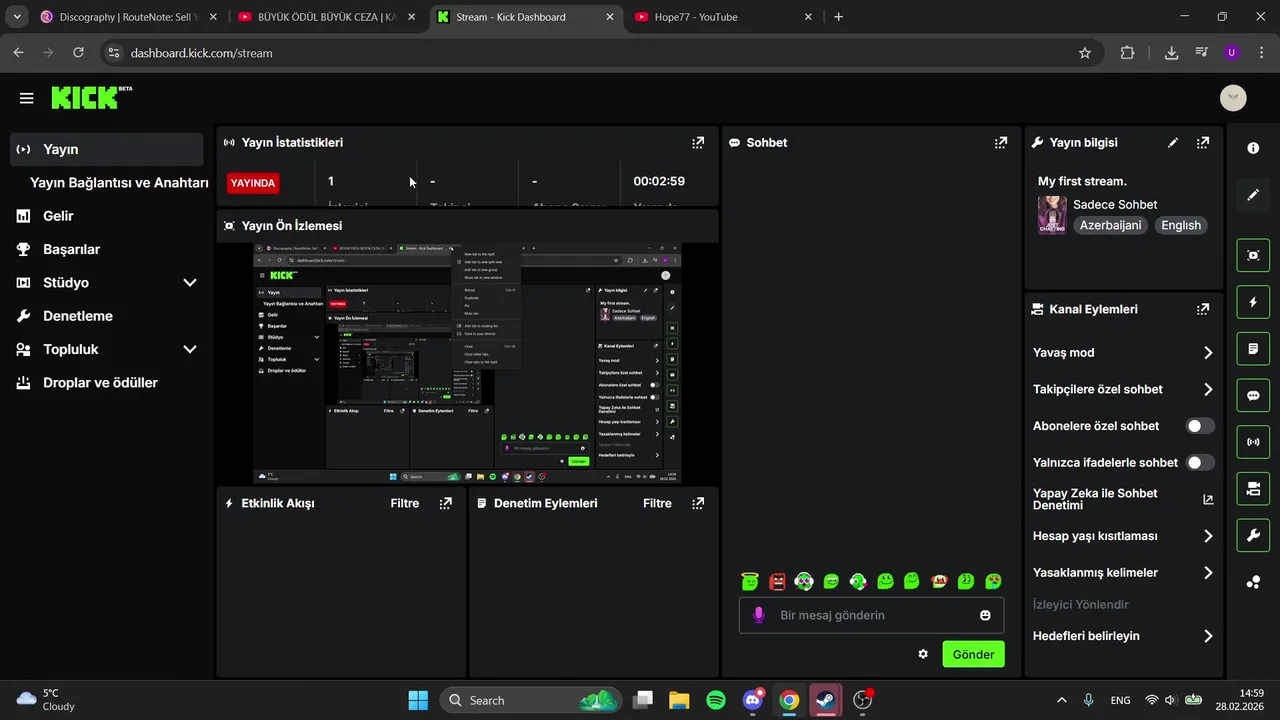Expand the Topluluk sidebar section
Screen dimensions: 1280x720
[x=190, y=350]
